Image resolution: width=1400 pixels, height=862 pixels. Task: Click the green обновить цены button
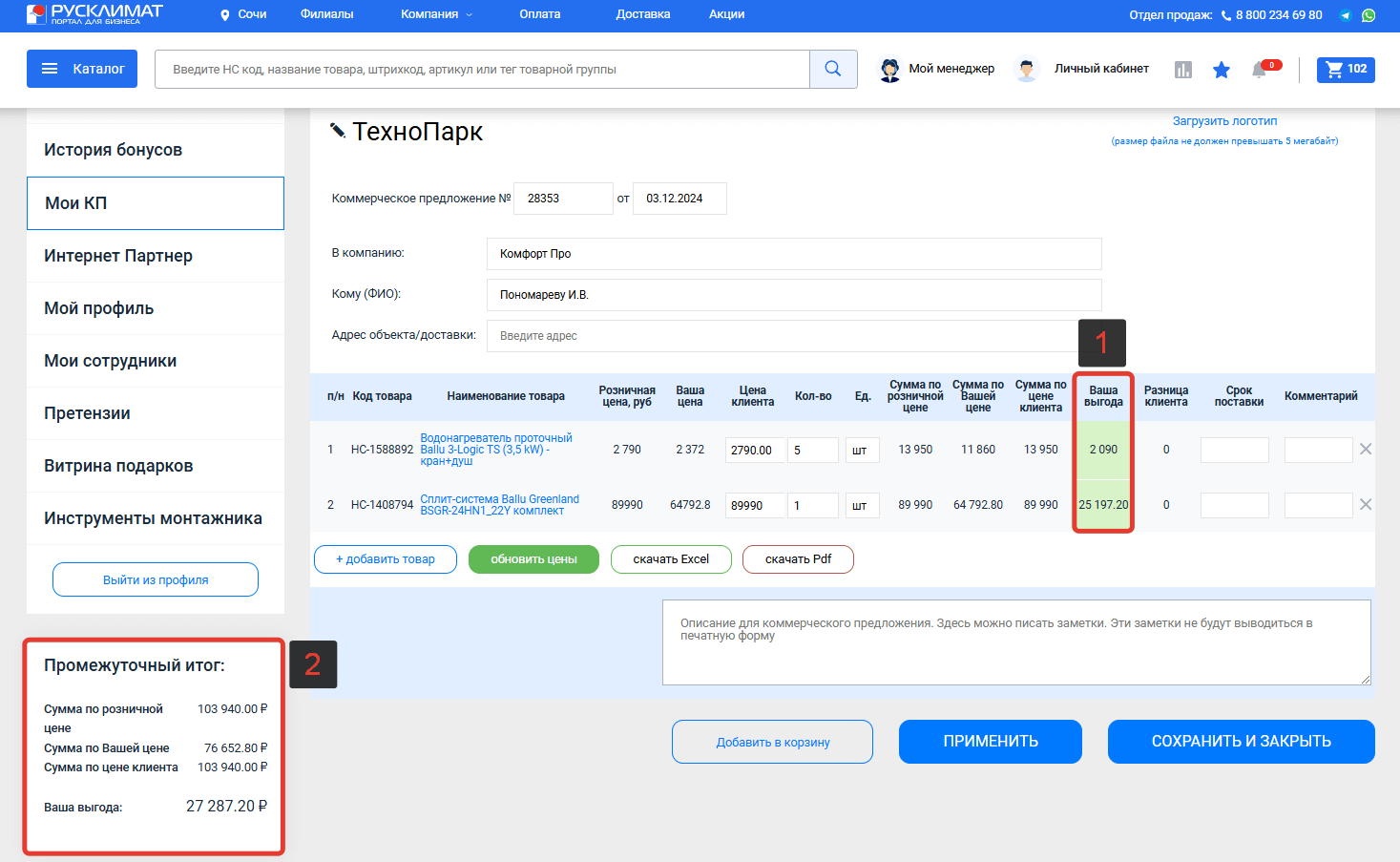tap(533, 559)
